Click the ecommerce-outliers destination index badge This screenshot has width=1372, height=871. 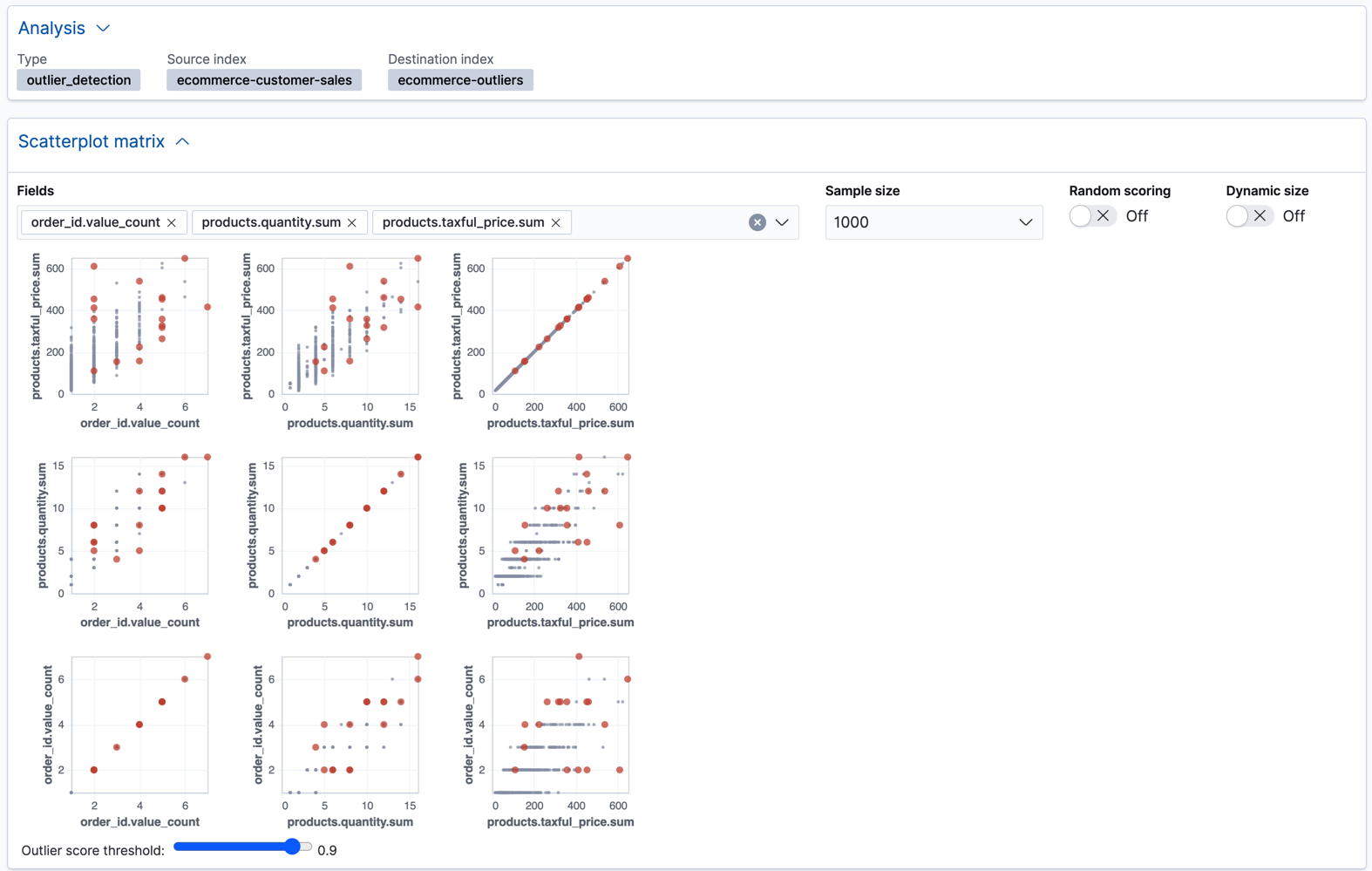460,80
